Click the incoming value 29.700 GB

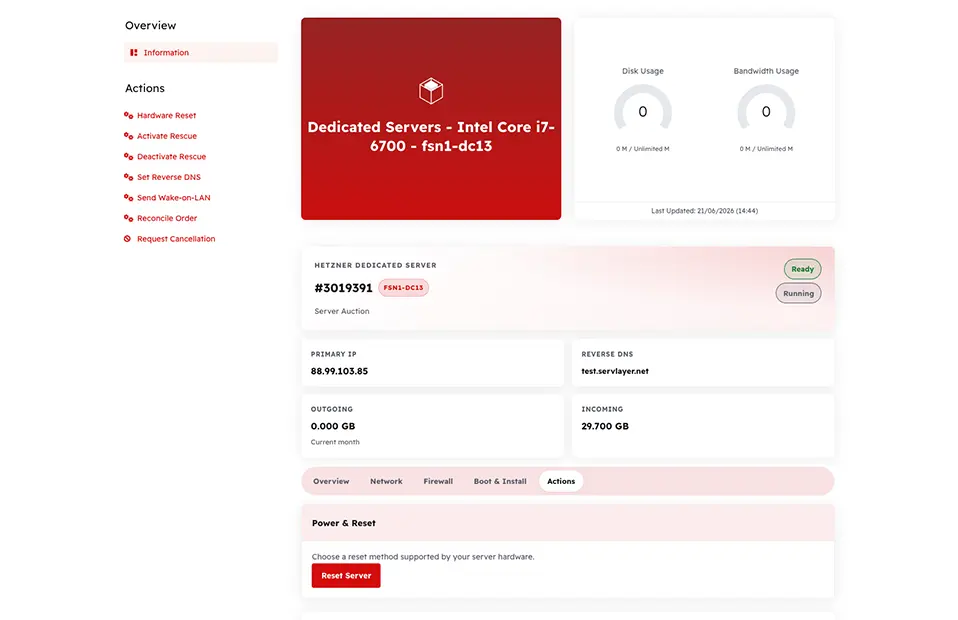(605, 426)
